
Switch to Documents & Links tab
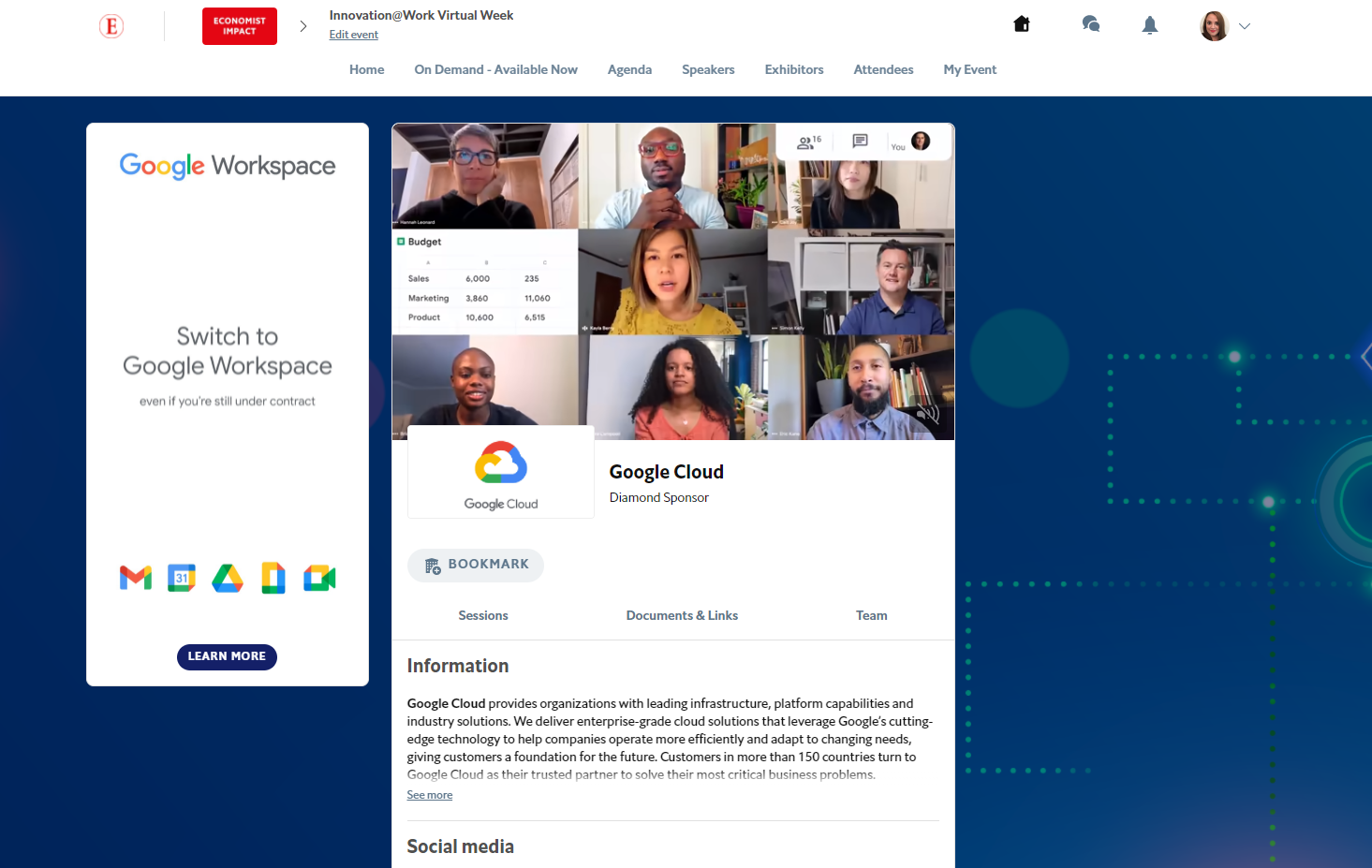[682, 615]
